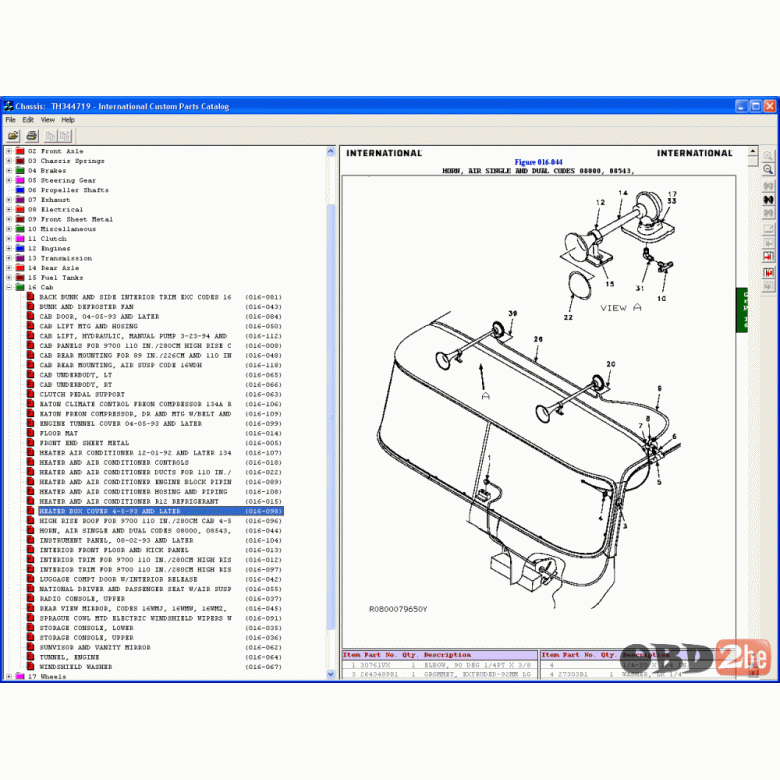Image resolution: width=780 pixels, height=780 pixels.
Task: Click green folder icon for 16 Cab
Action: [x=20, y=287]
